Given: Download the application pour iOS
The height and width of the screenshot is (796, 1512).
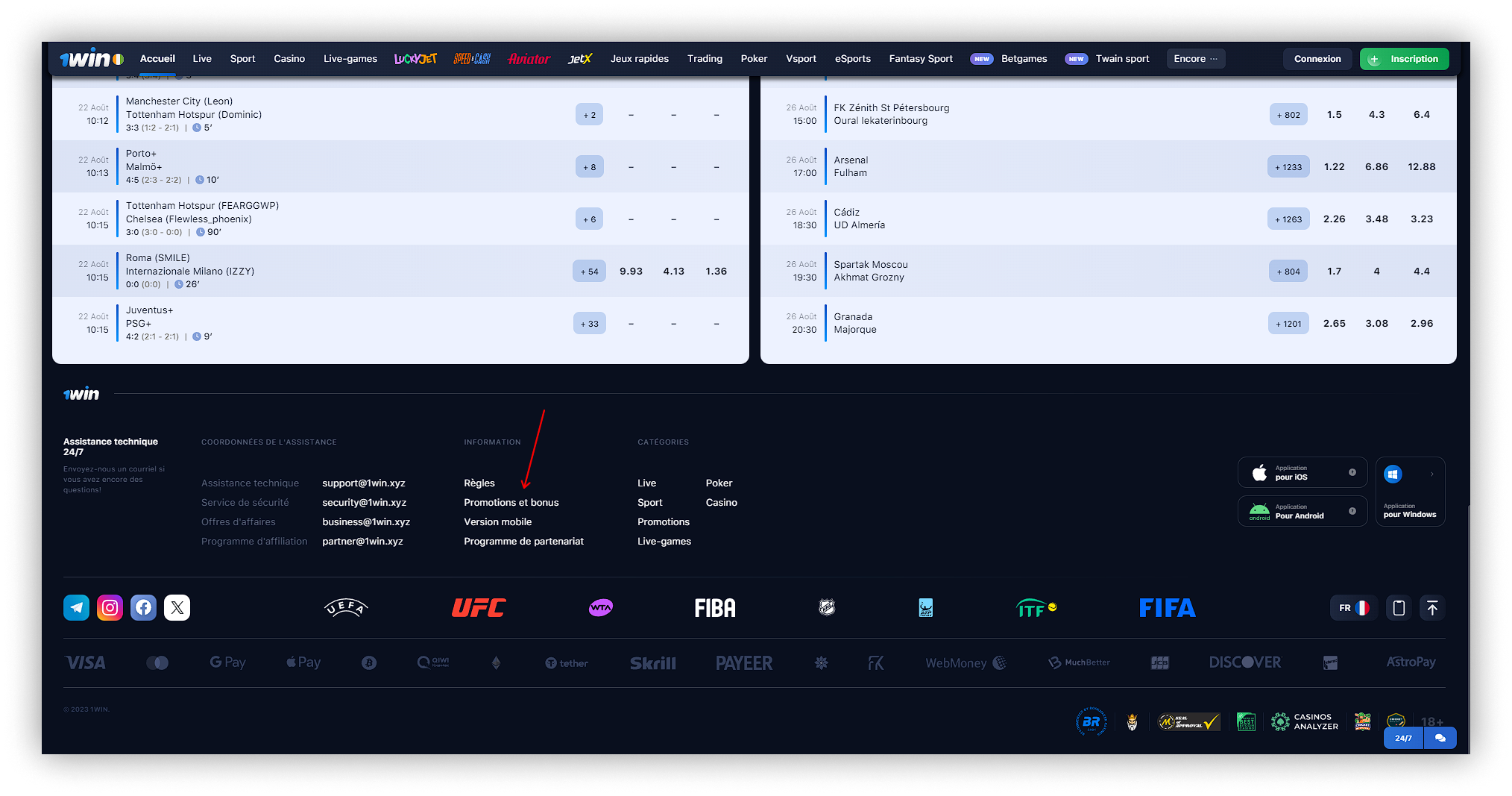Looking at the screenshot, I should pos(1302,473).
